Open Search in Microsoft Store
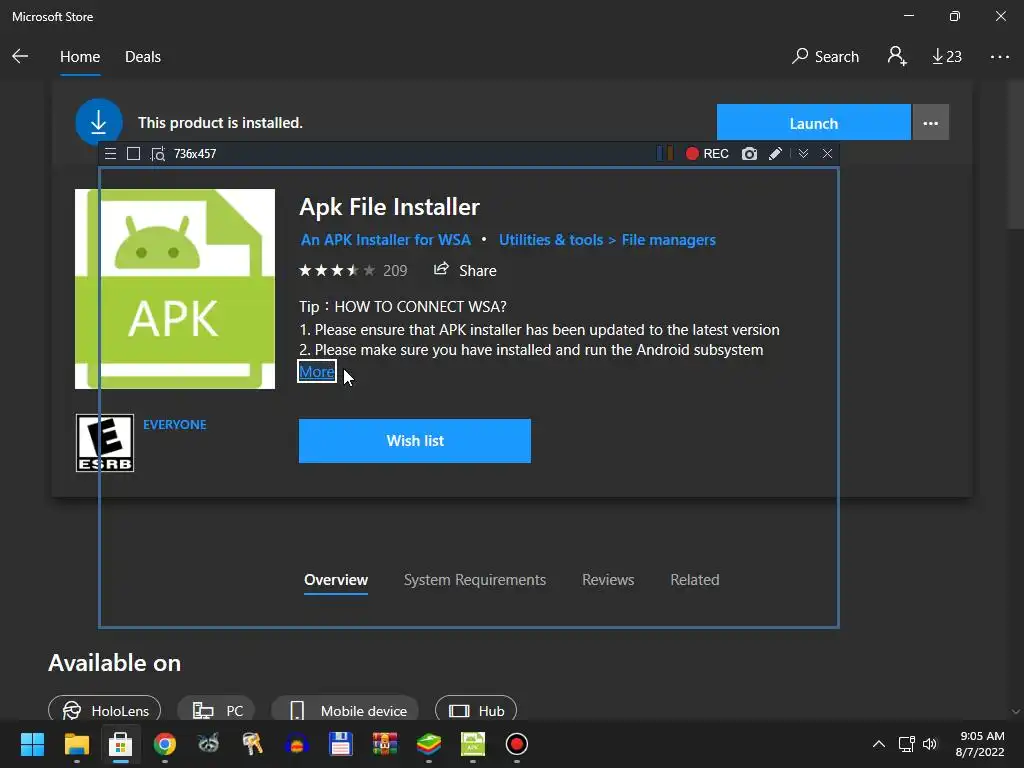The image size is (1024, 768). pos(825,57)
